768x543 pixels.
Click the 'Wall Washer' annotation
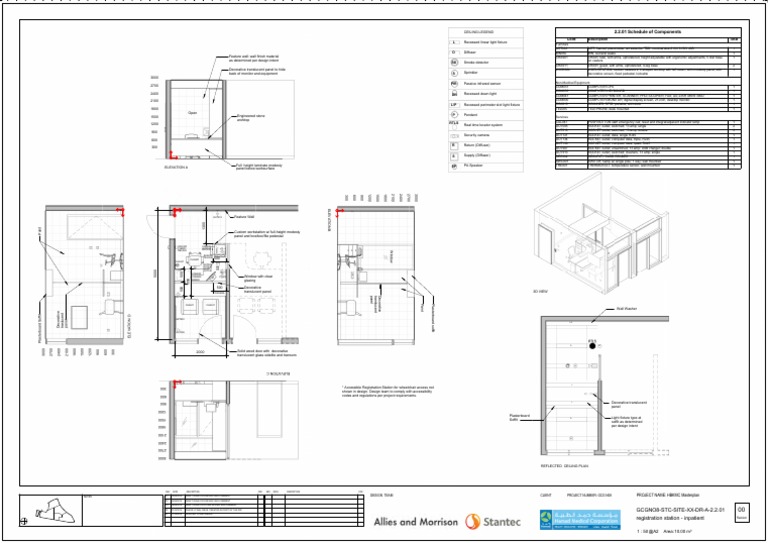pos(626,309)
